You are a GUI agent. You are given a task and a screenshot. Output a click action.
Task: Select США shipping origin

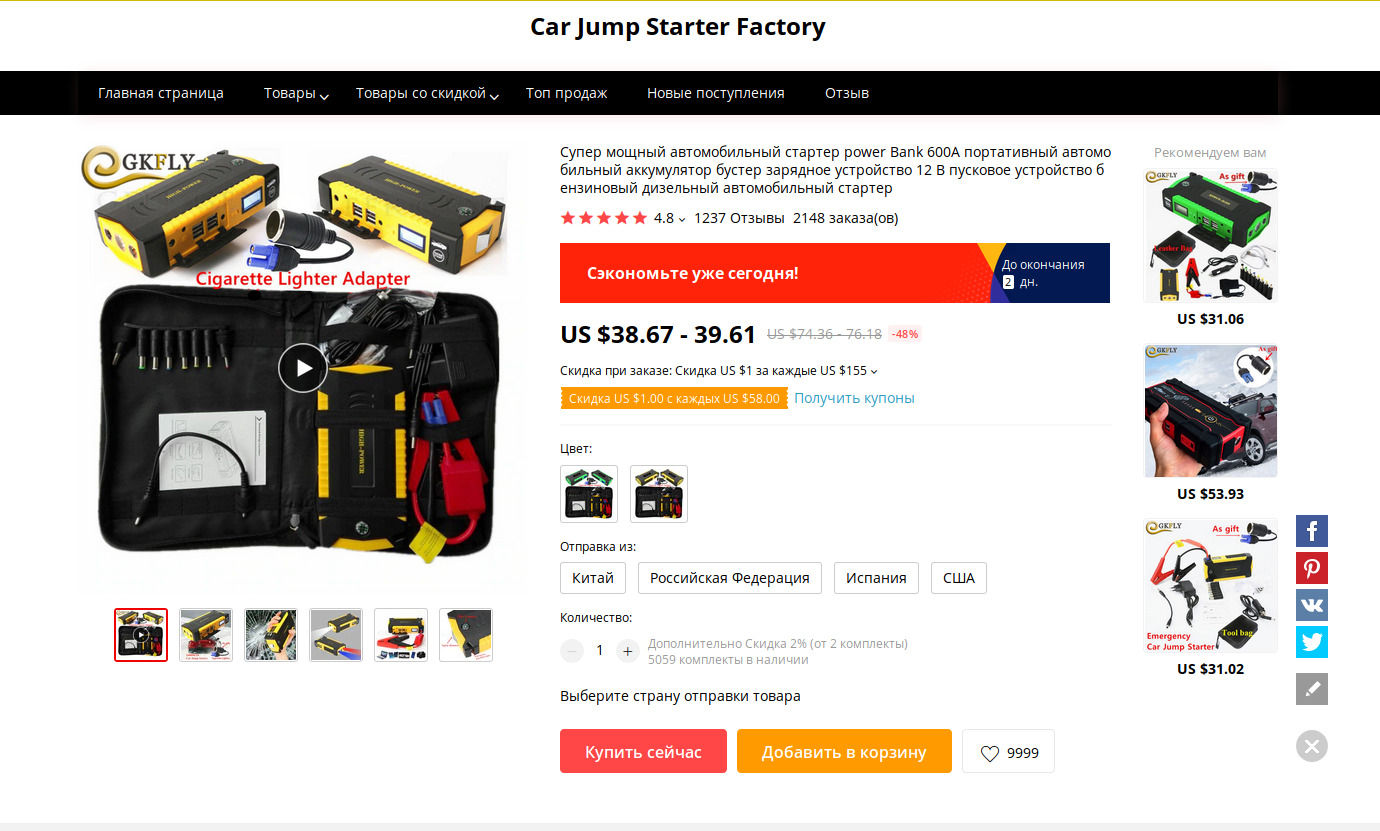(x=959, y=578)
